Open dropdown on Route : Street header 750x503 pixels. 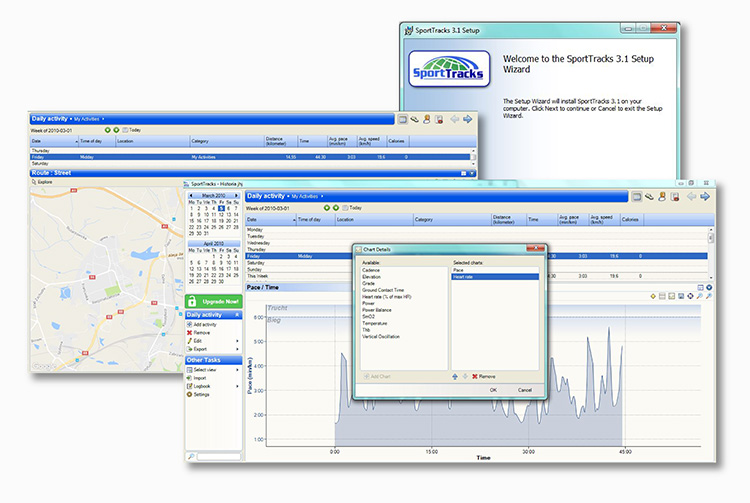(x=472, y=173)
